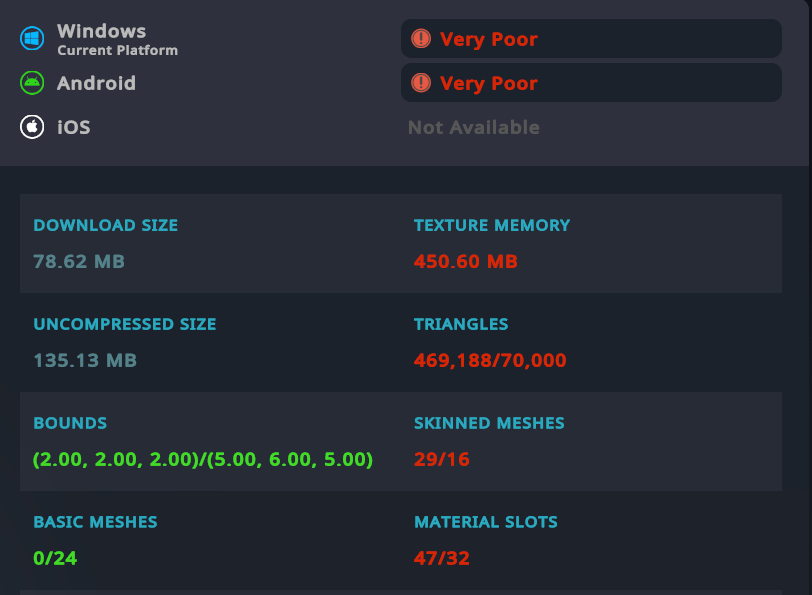Click the Triangles count 469,188/70,000
The width and height of the screenshot is (812, 595).
pyautogui.click(x=490, y=360)
